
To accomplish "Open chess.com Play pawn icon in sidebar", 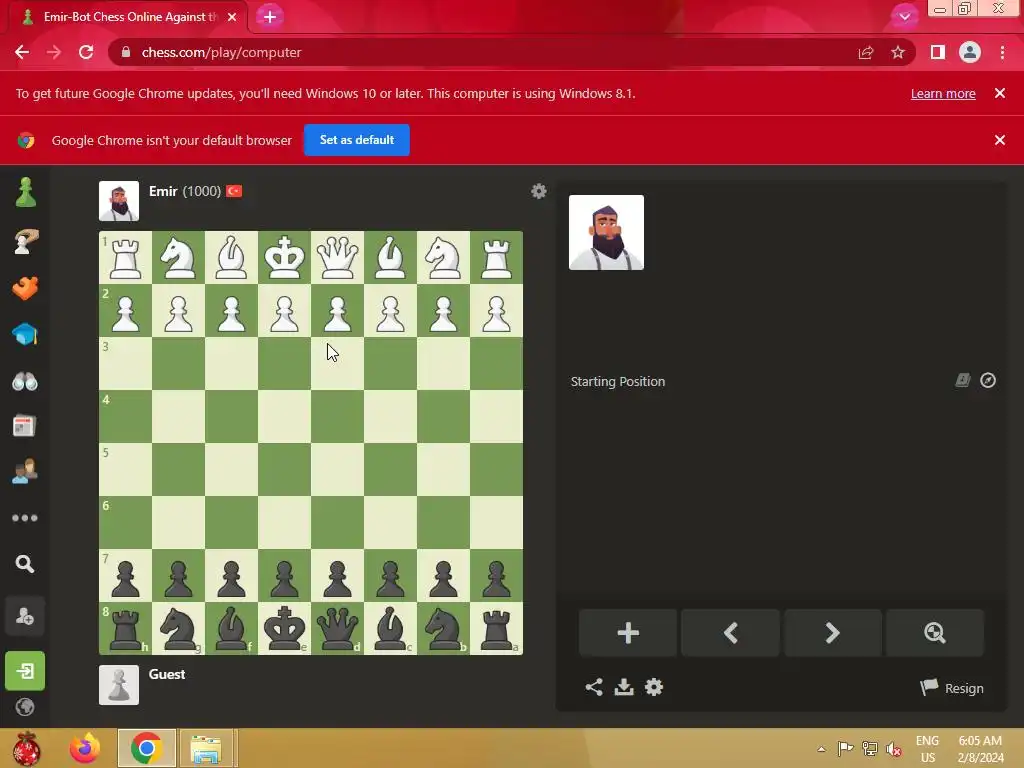I will click(25, 192).
